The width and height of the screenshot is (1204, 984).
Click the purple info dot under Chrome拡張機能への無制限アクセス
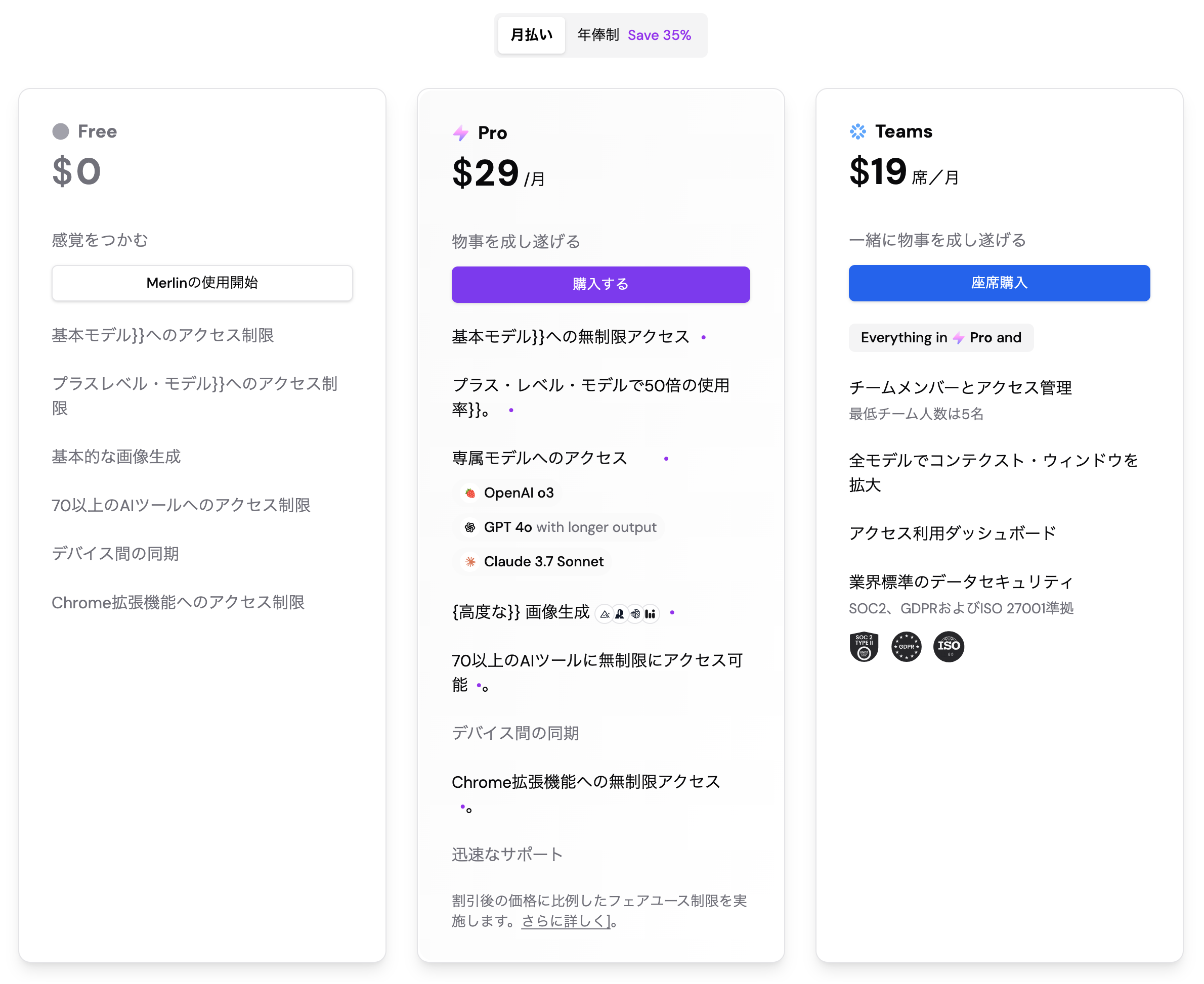tap(463, 807)
